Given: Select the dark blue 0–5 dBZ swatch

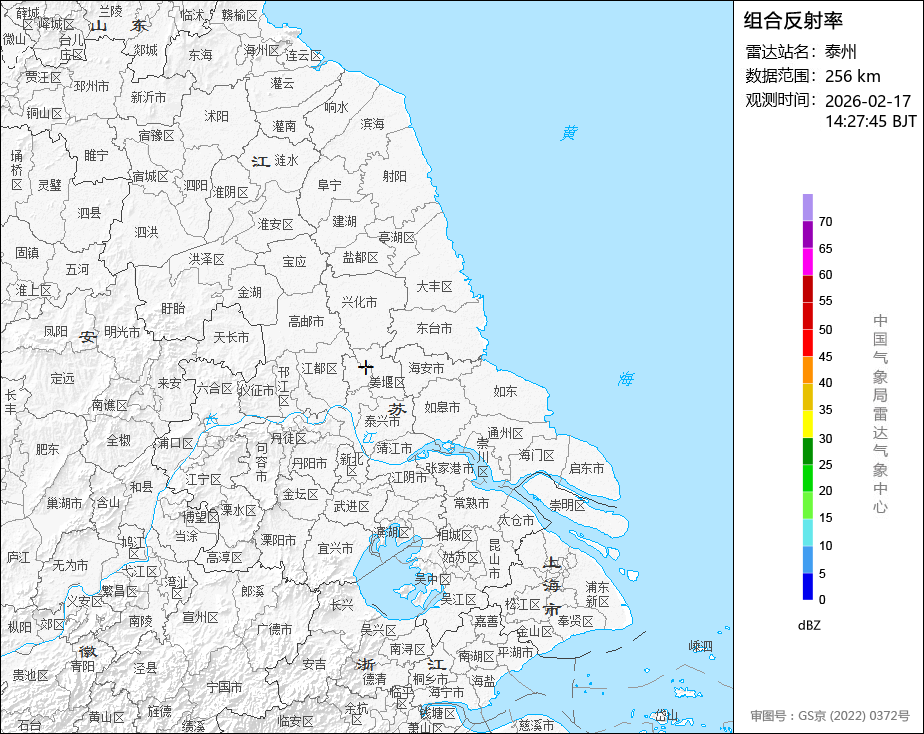Looking at the screenshot, I should (807, 587).
